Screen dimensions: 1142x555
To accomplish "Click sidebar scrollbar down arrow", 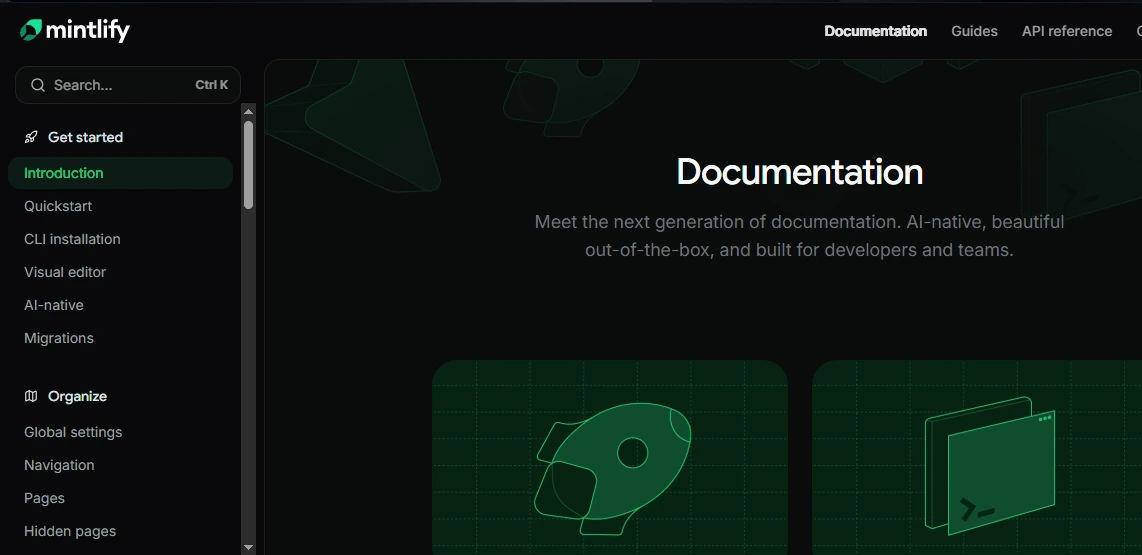I will coord(248,547).
